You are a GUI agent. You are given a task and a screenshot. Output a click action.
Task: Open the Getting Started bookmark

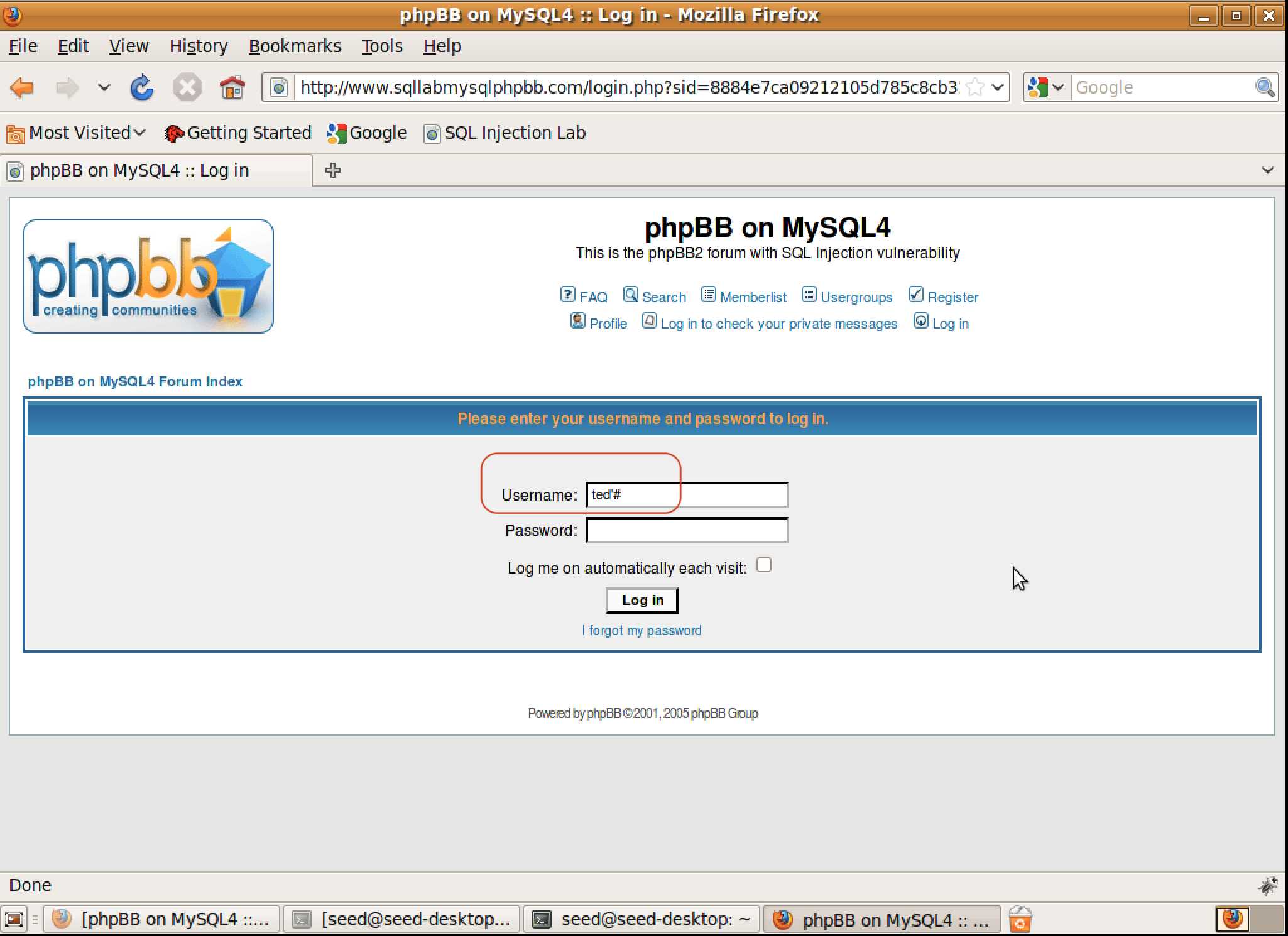click(x=237, y=133)
